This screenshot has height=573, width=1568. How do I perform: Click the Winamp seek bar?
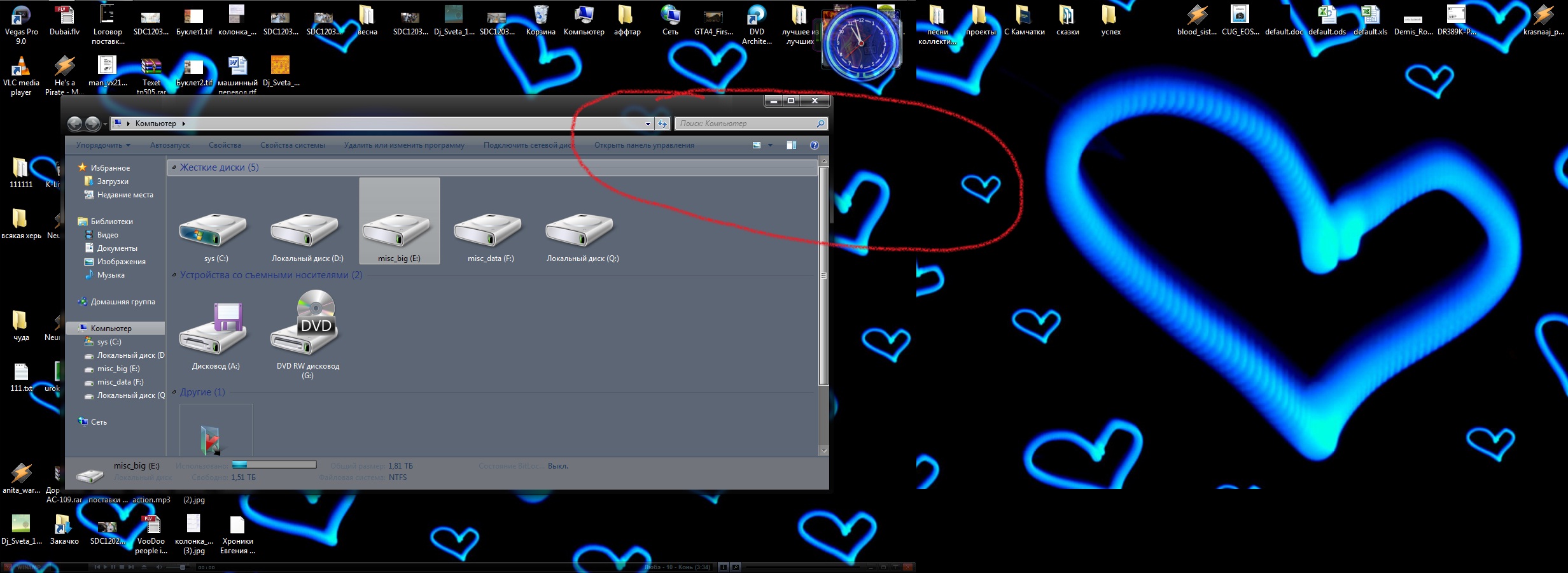(x=803, y=567)
